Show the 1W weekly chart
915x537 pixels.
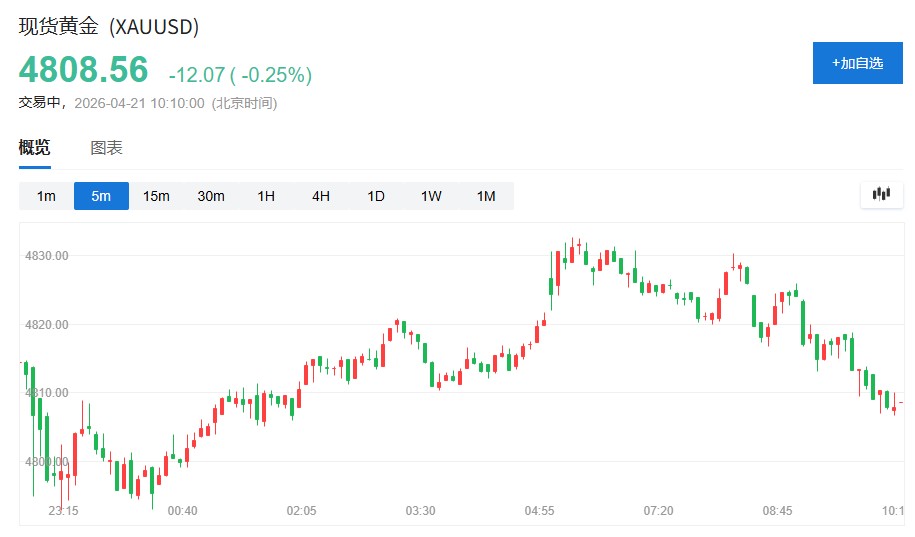pos(431,196)
